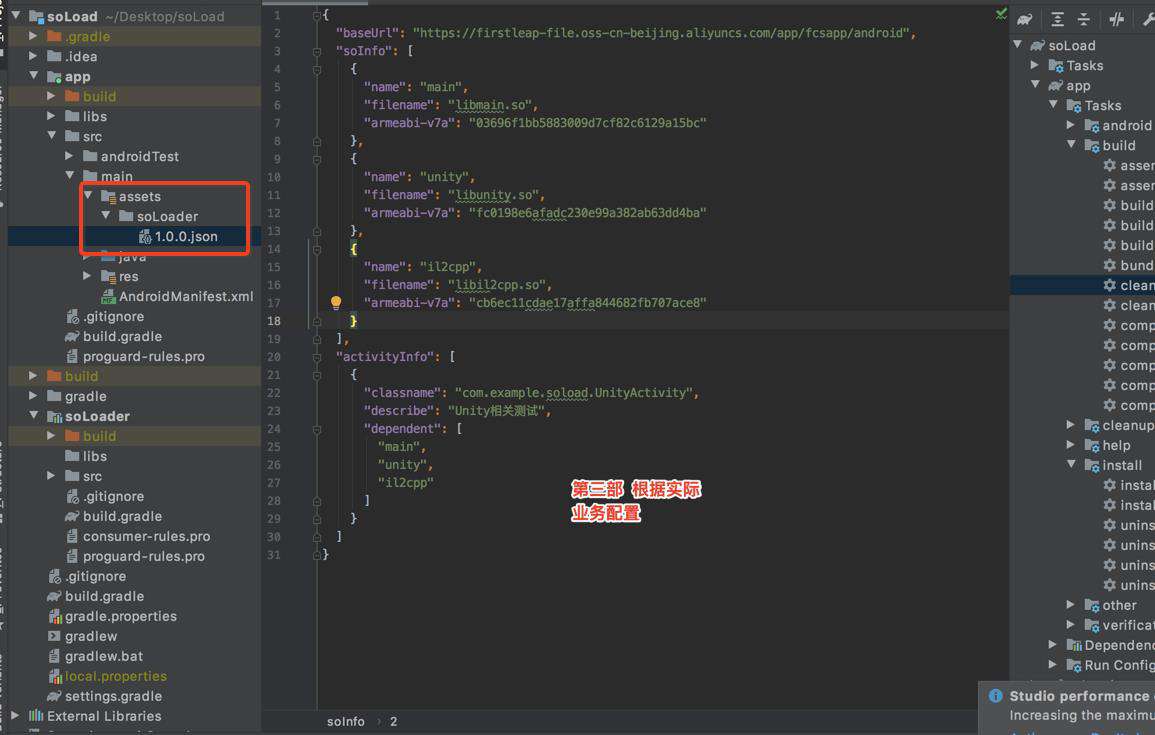Click the "libmain.so" filename value
Image resolution: width=1155 pixels, height=735 pixels.
(492, 105)
